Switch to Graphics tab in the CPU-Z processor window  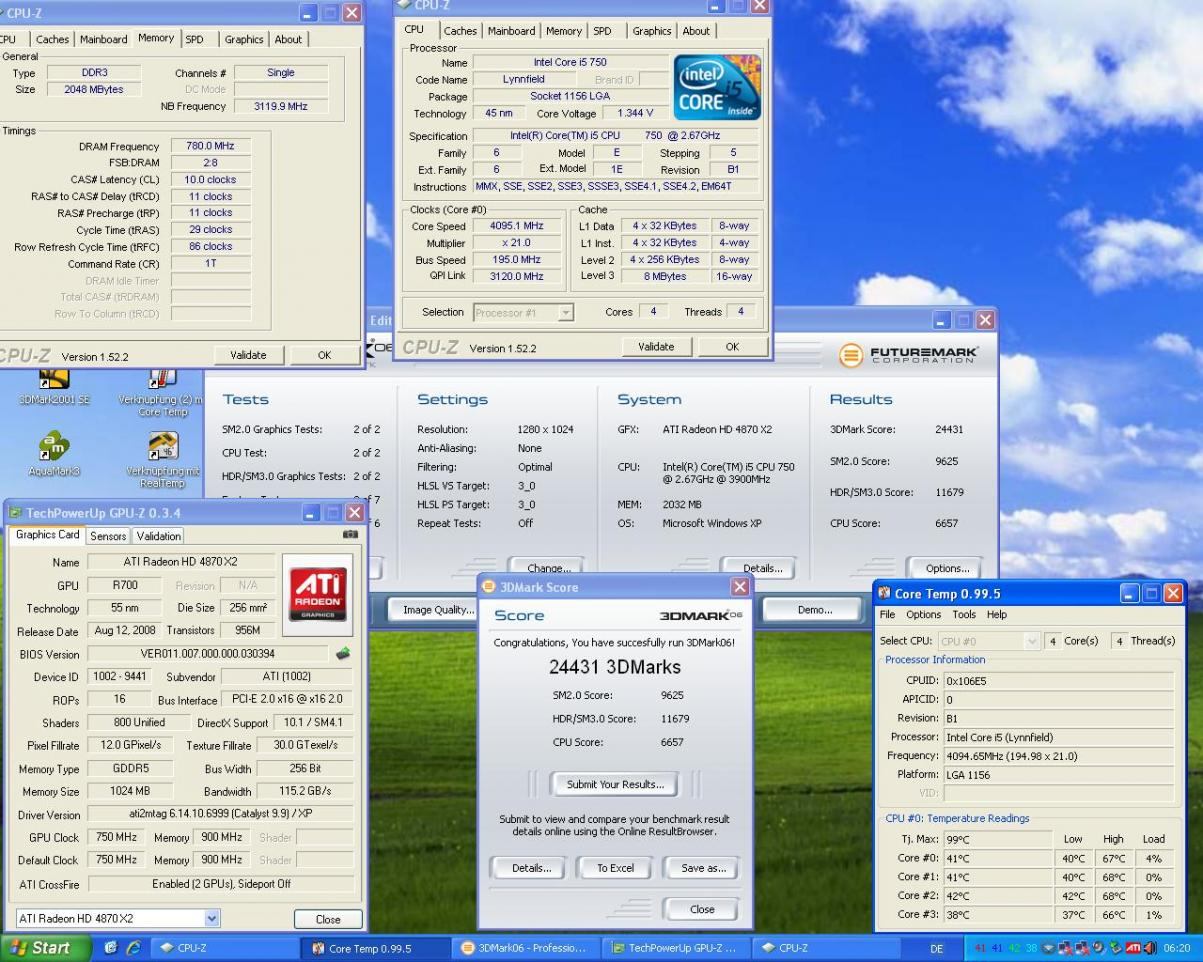(652, 31)
